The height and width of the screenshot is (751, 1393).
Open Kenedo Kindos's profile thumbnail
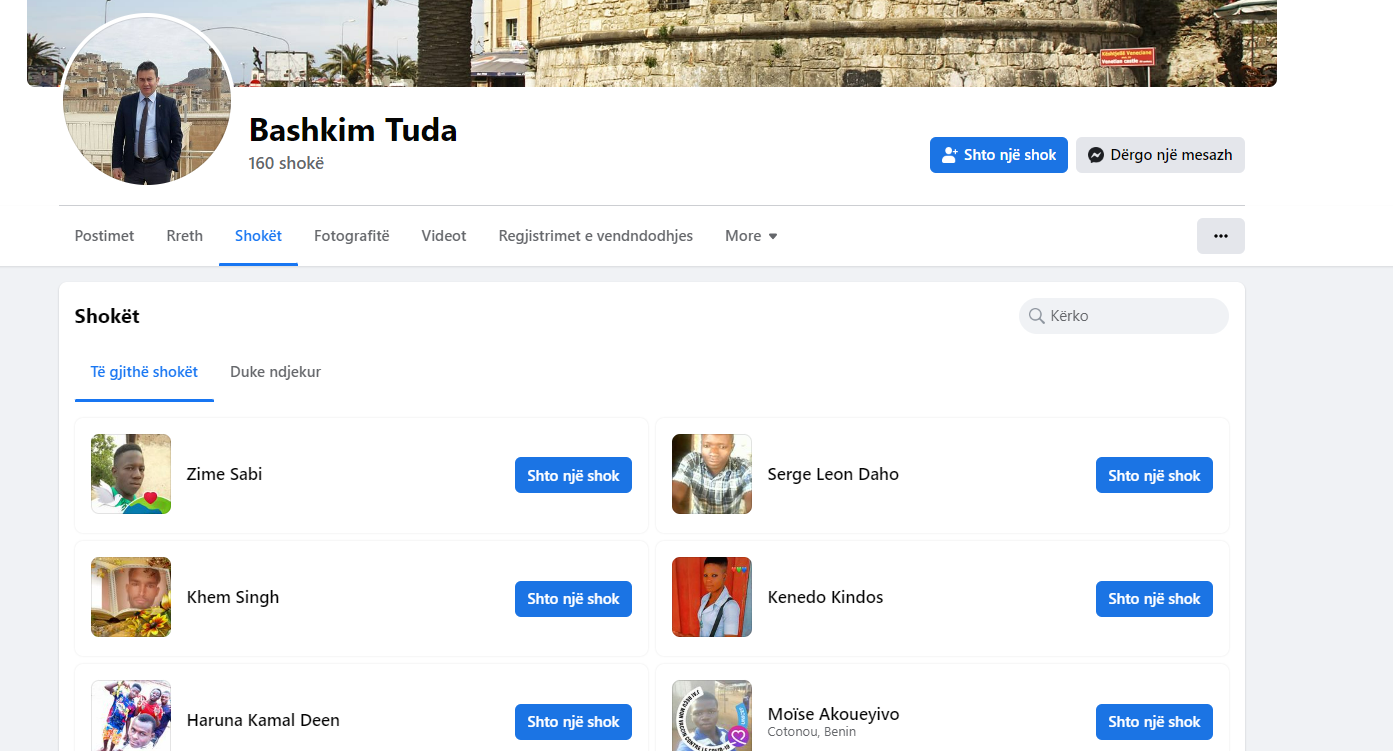711,597
